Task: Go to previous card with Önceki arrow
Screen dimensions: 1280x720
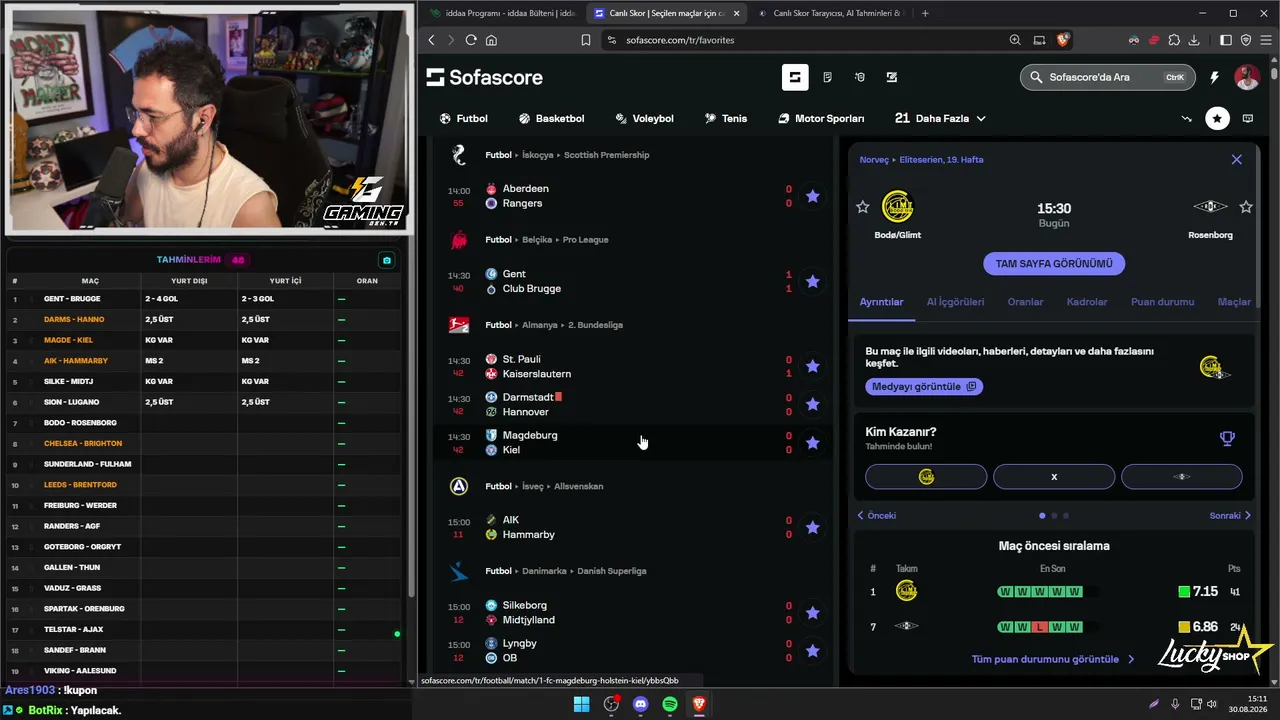Action: coord(877,516)
